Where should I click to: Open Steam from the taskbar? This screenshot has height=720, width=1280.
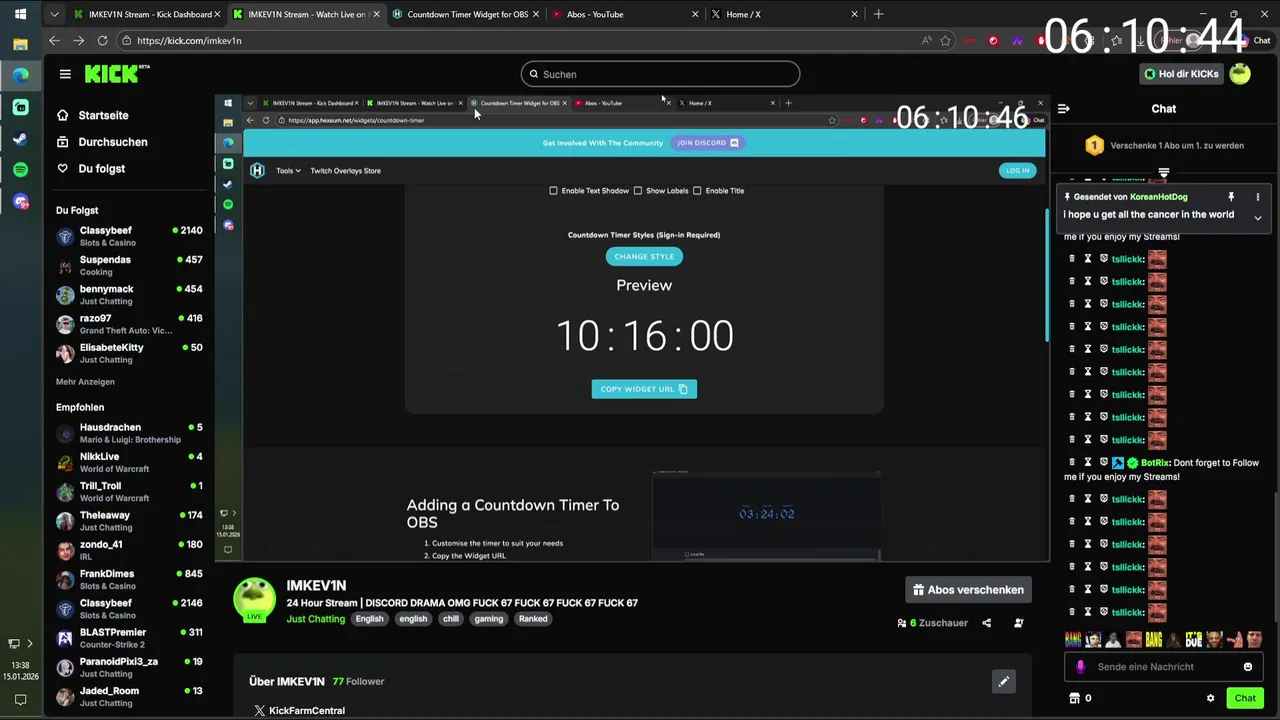tap(20, 139)
